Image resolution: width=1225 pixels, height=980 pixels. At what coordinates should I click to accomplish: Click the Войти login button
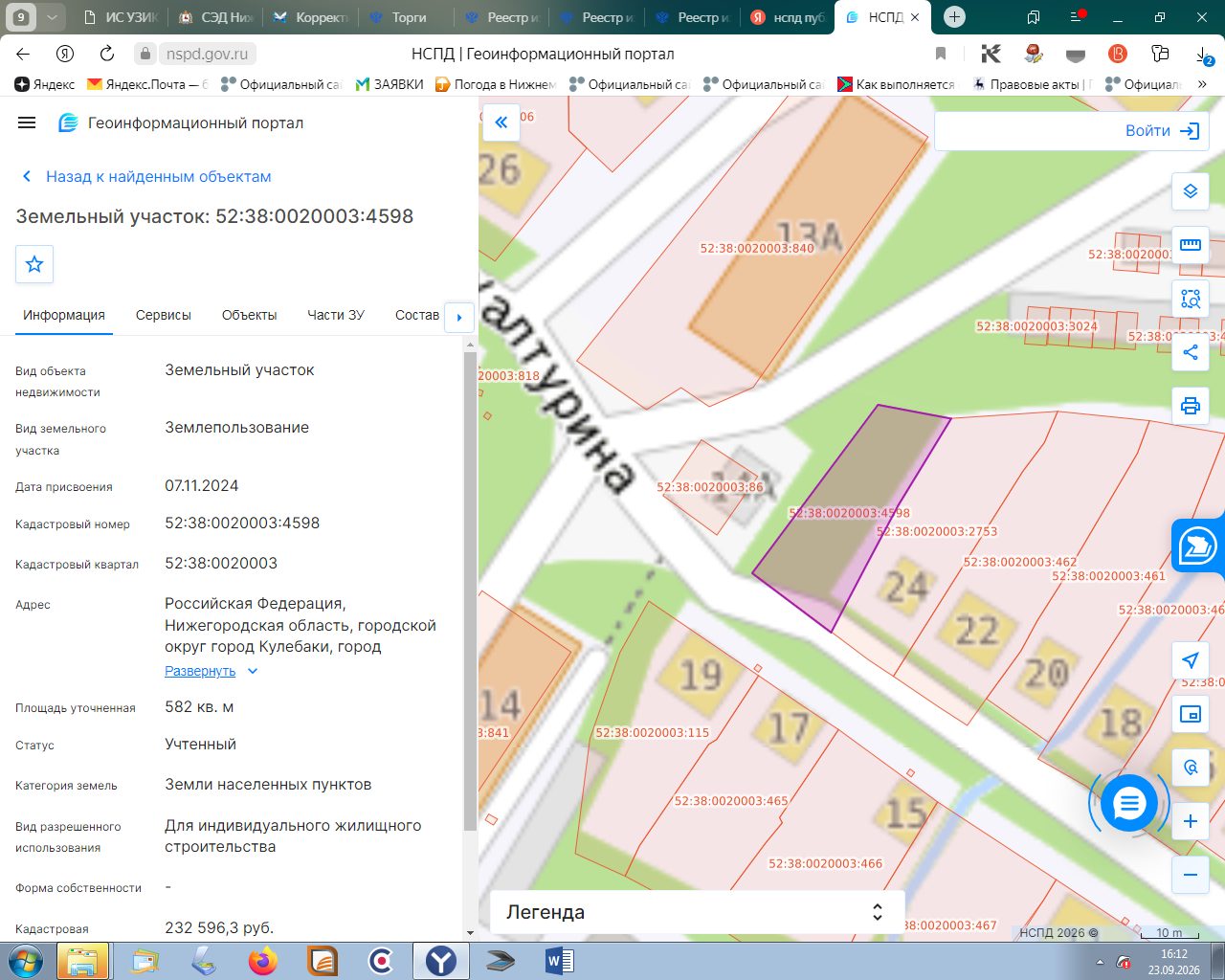[1162, 131]
